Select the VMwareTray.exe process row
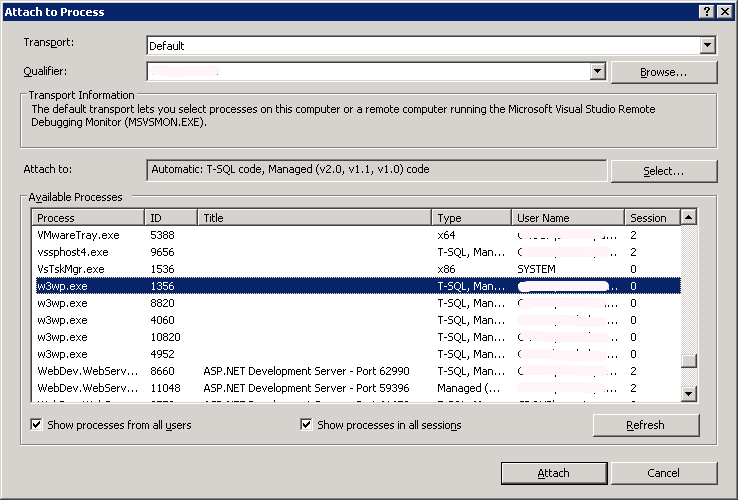The height and width of the screenshot is (500, 738). [x=358, y=235]
